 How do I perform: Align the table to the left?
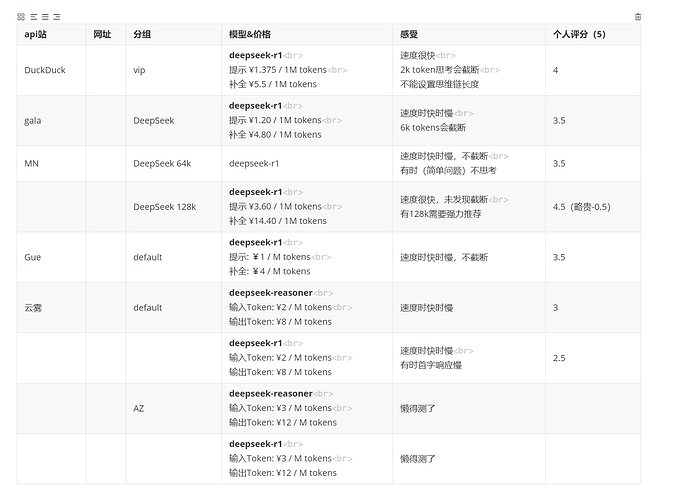[34, 17]
